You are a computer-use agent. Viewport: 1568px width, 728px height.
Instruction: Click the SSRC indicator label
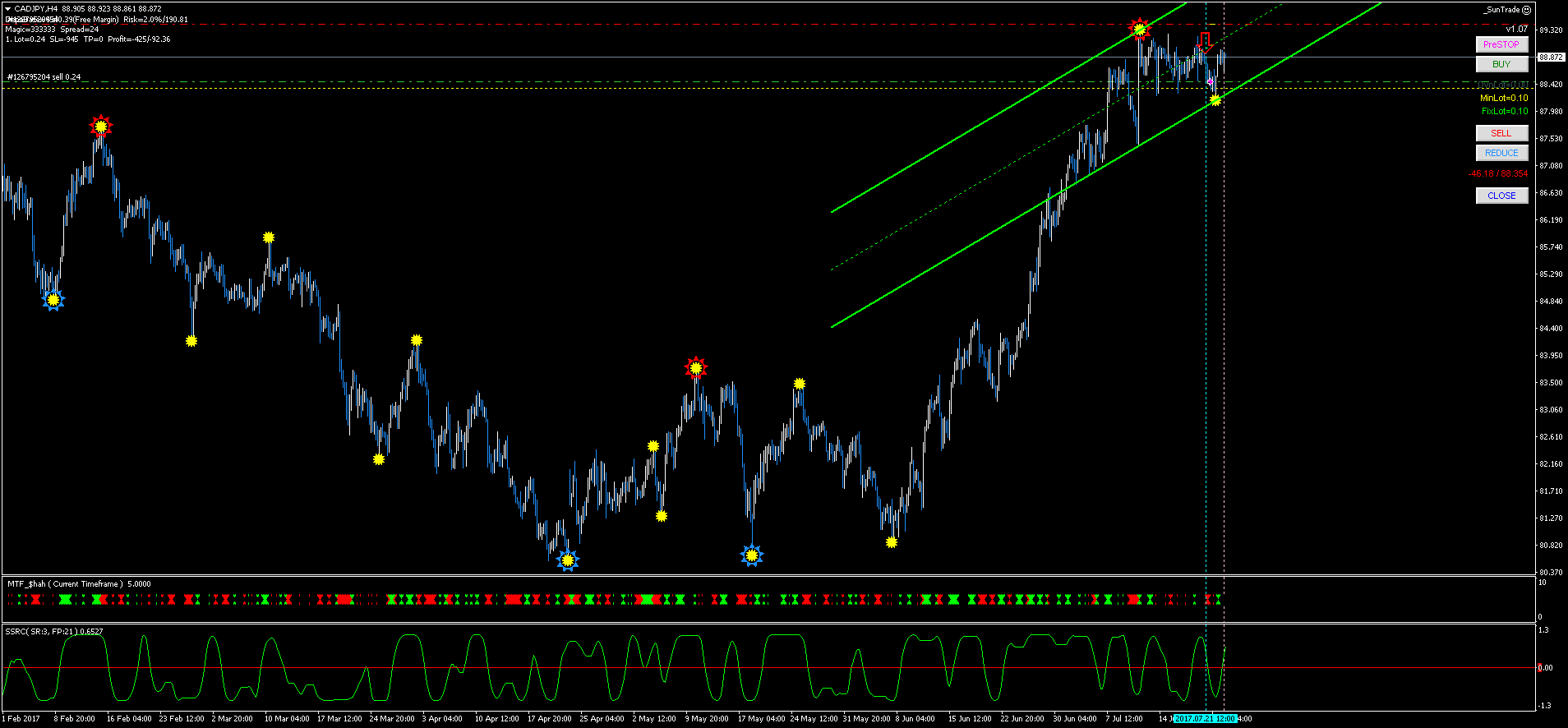point(54,632)
